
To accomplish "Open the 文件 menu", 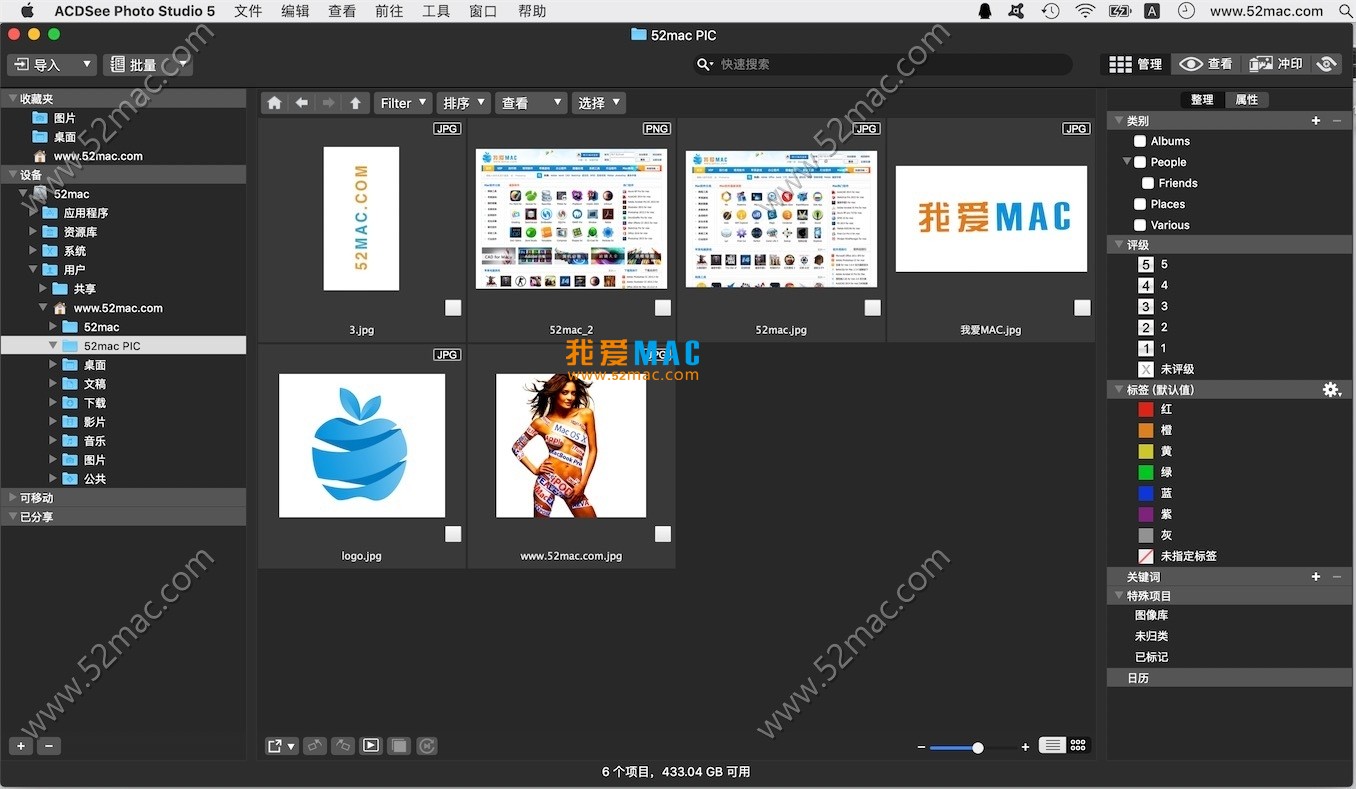I will point(248,11).
